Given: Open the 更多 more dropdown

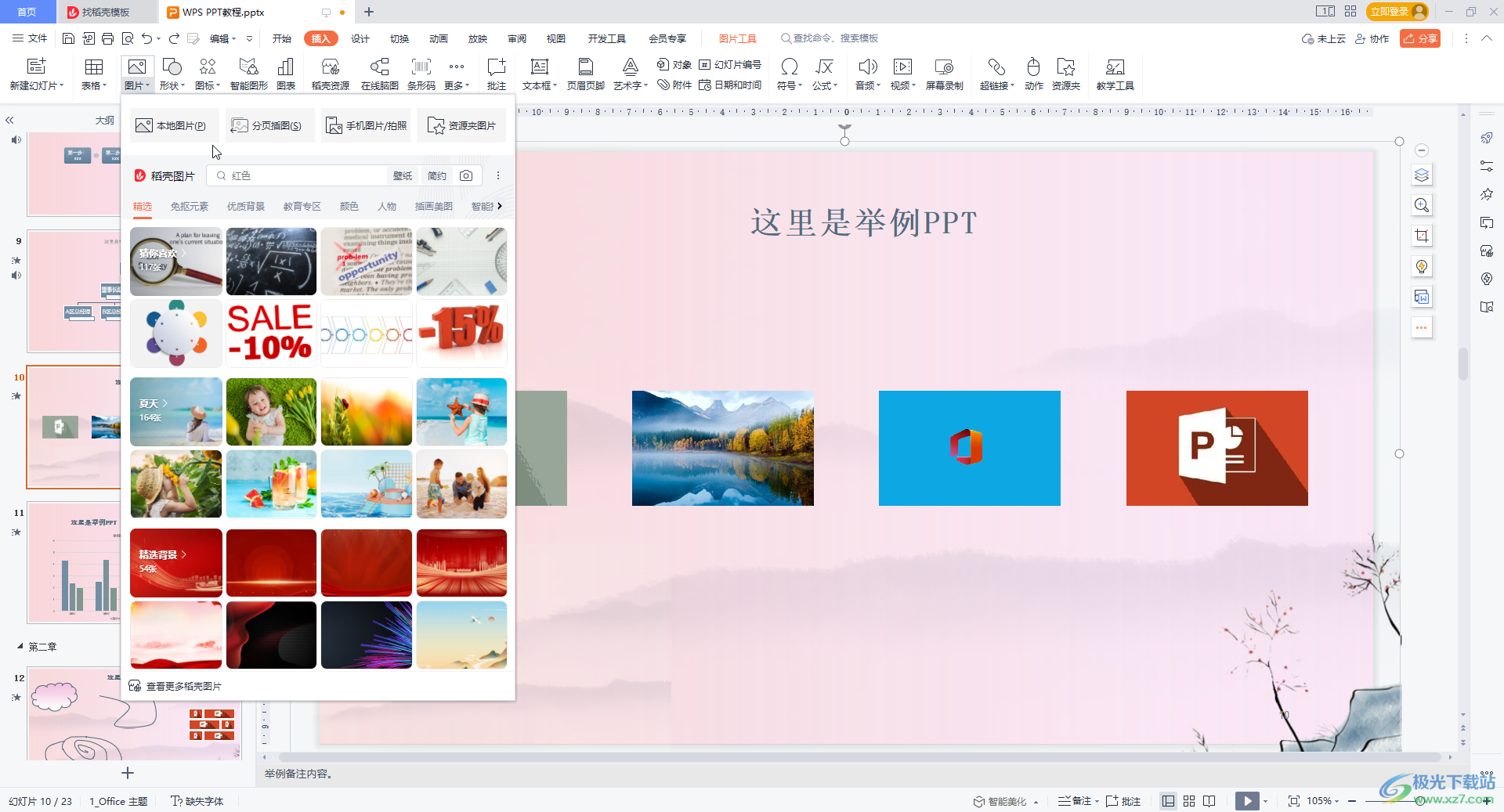Looking at the screenshot, I should [x=457, y=74].
